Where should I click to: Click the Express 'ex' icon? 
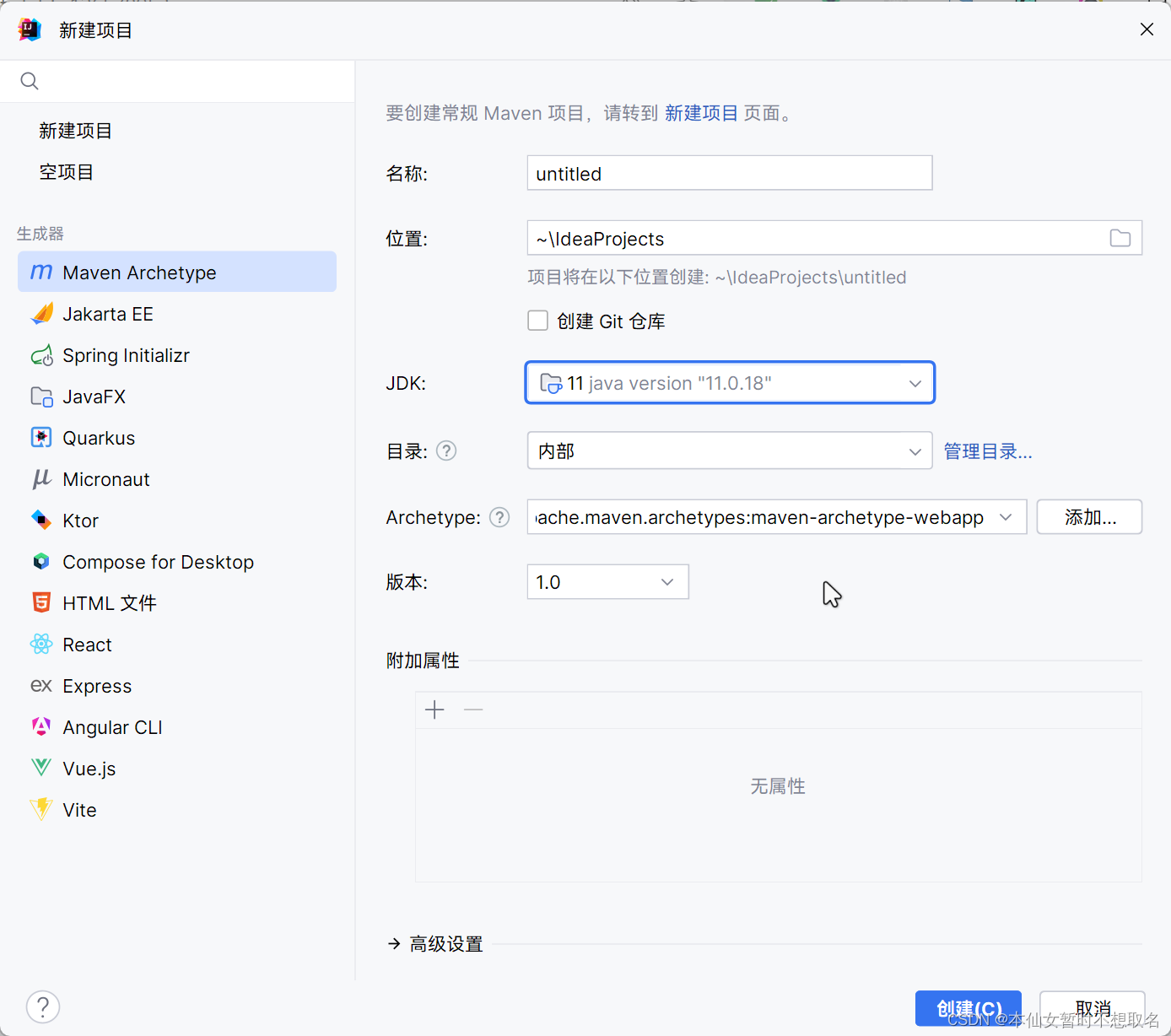pyautogui.click(x=41, y=685)
